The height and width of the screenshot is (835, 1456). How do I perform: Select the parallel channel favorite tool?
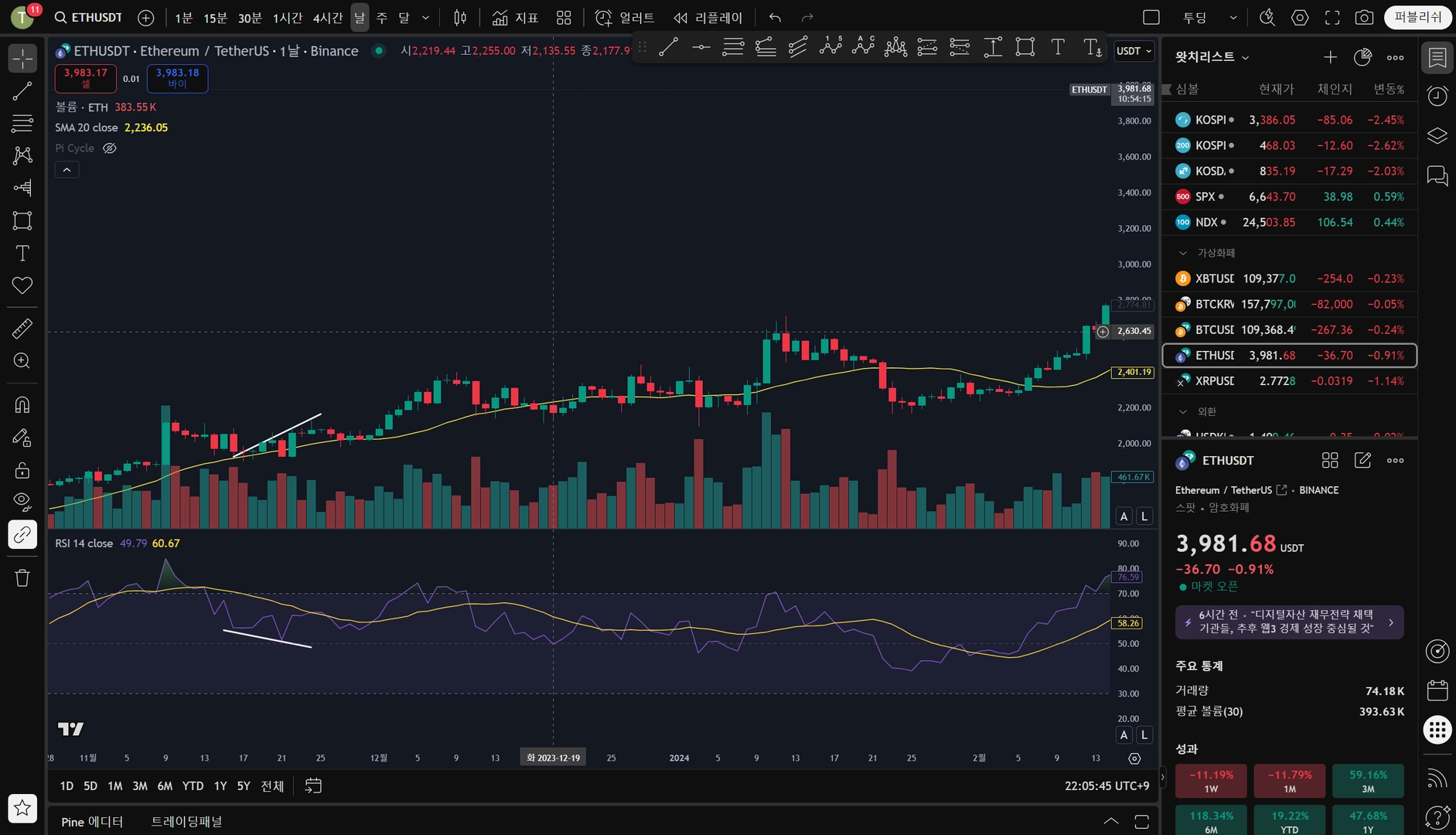click(x=798, y=47)
